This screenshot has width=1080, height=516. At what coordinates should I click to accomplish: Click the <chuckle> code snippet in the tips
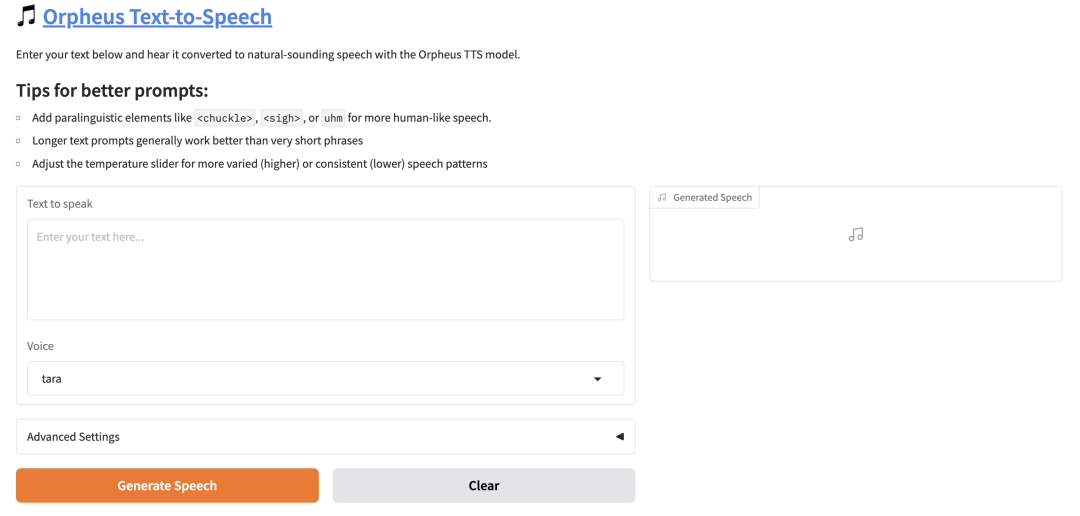(225, 118)
